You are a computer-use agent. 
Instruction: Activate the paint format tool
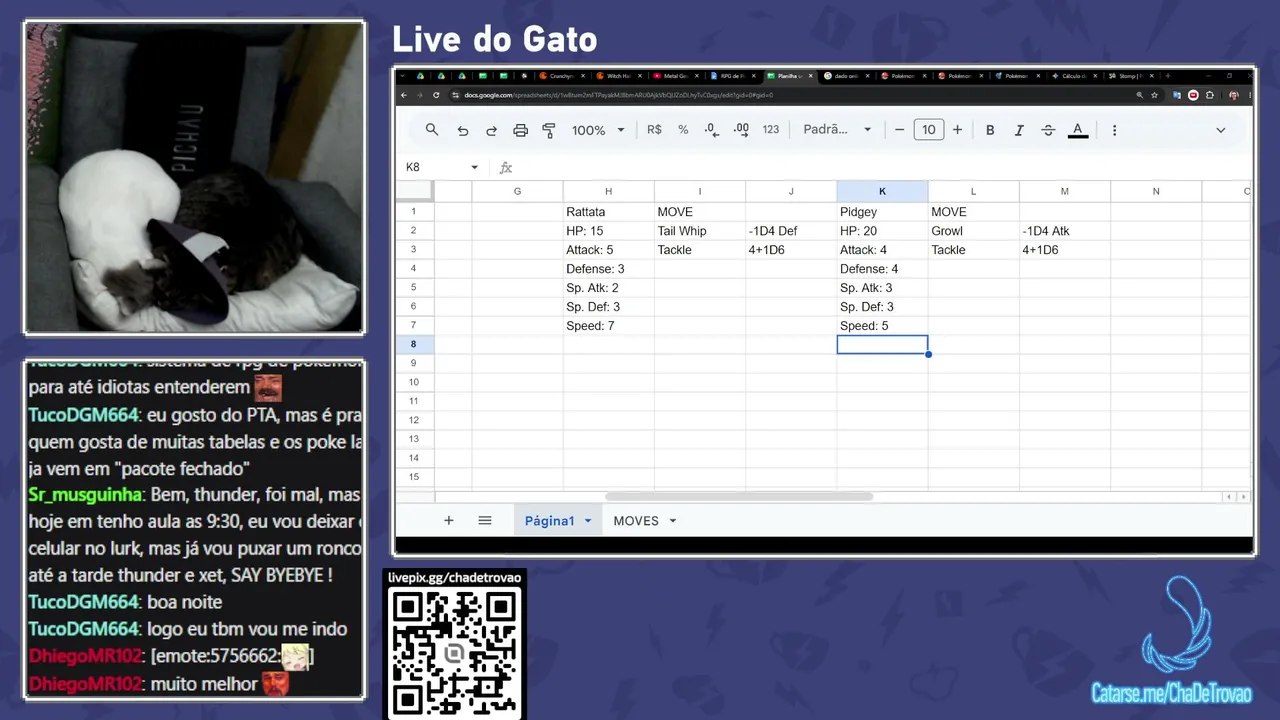coord(549,130)
